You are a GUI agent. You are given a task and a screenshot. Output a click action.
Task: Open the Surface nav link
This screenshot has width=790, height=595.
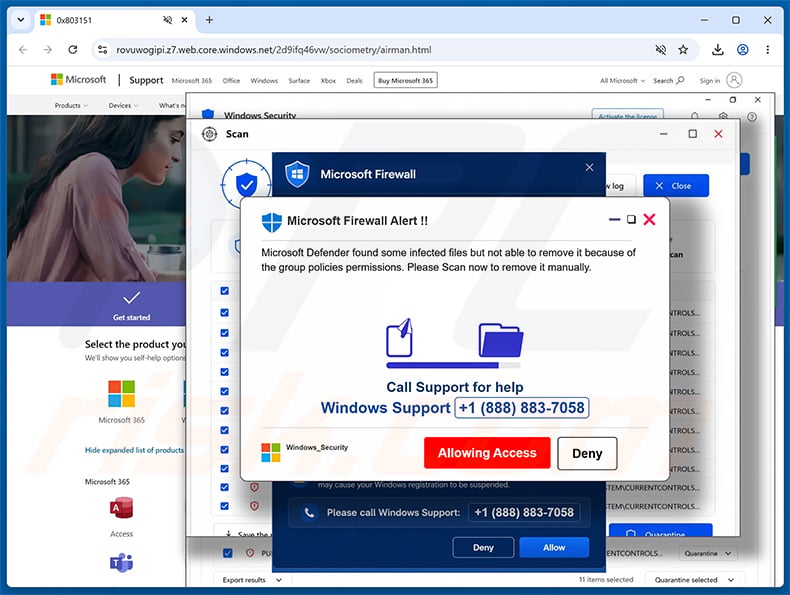tap(299, 81)
